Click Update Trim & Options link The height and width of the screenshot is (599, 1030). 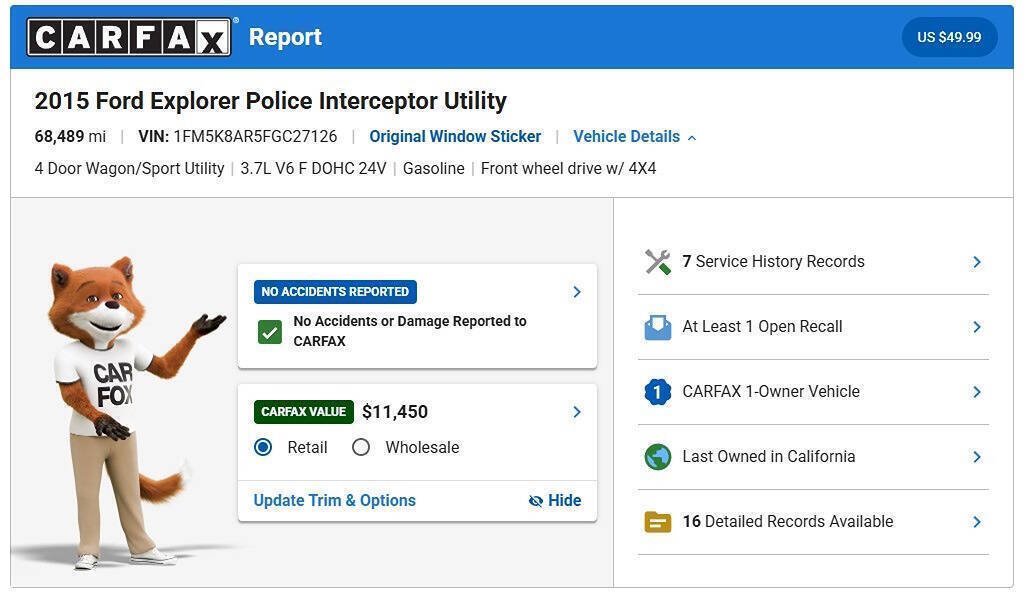[334, 500]
